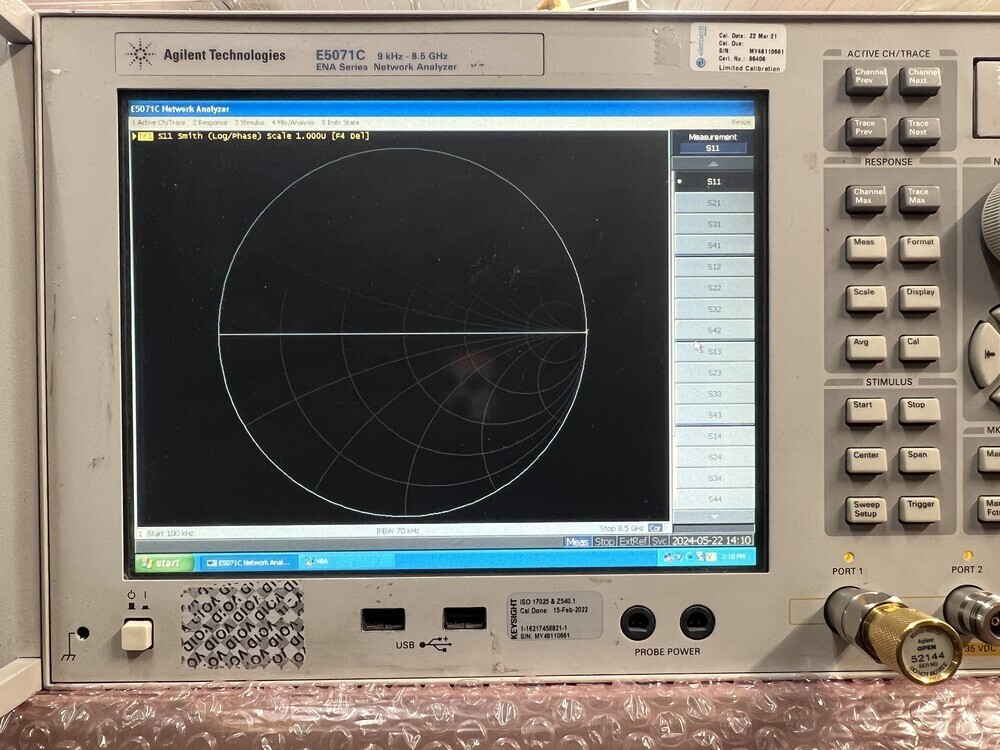Screen dimensions: 1000x750
Task: Choose the S14 softkey
Action: (714, 436)
